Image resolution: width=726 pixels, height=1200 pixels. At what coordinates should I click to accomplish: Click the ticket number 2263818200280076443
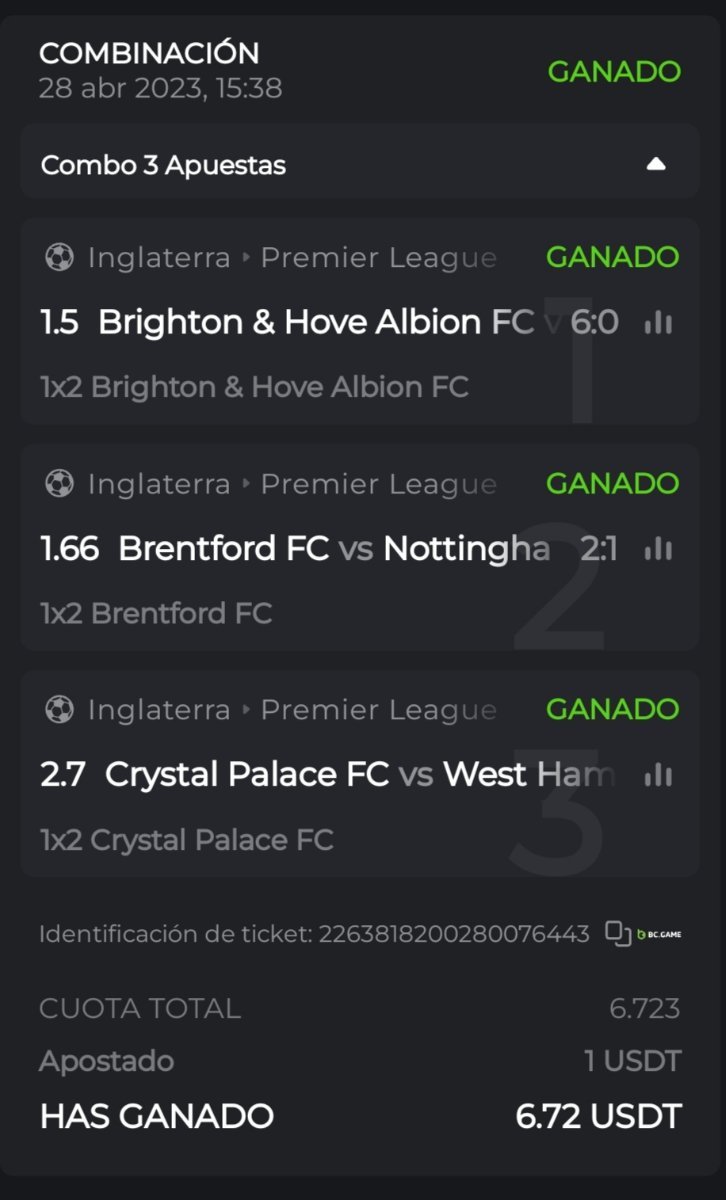(x=453, y=934)
